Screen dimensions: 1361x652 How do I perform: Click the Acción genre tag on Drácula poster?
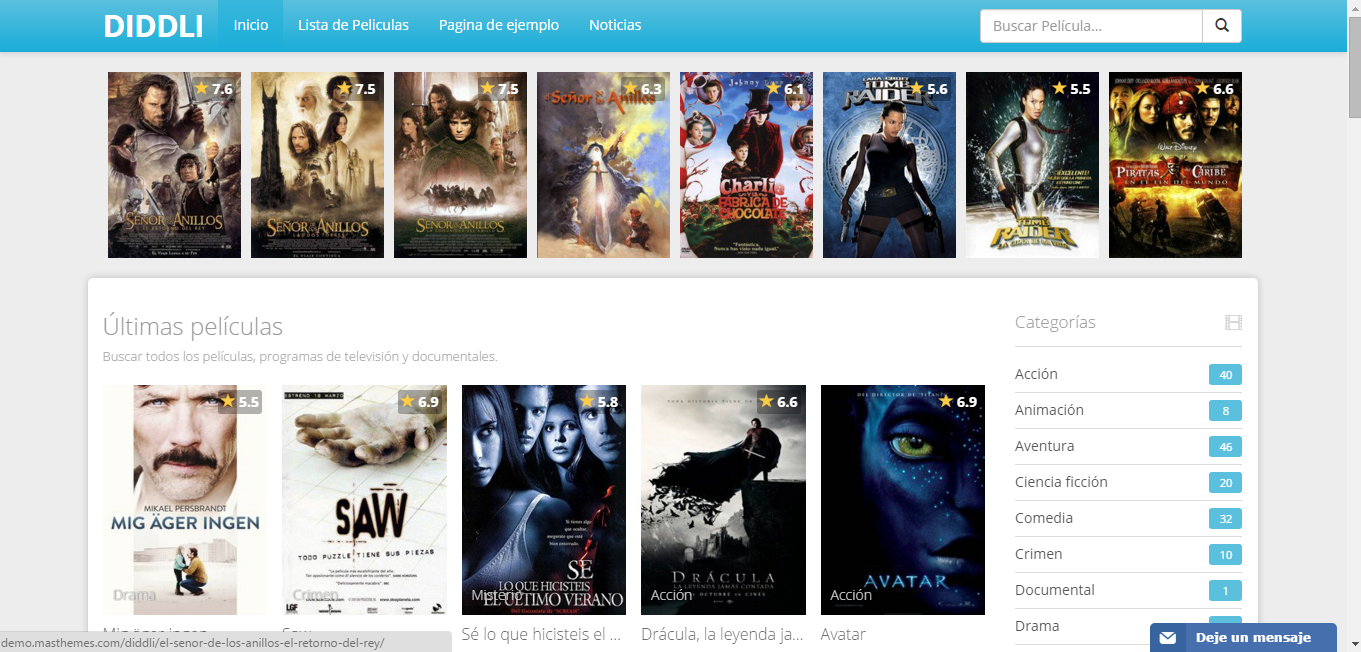(x=671, y=595)
